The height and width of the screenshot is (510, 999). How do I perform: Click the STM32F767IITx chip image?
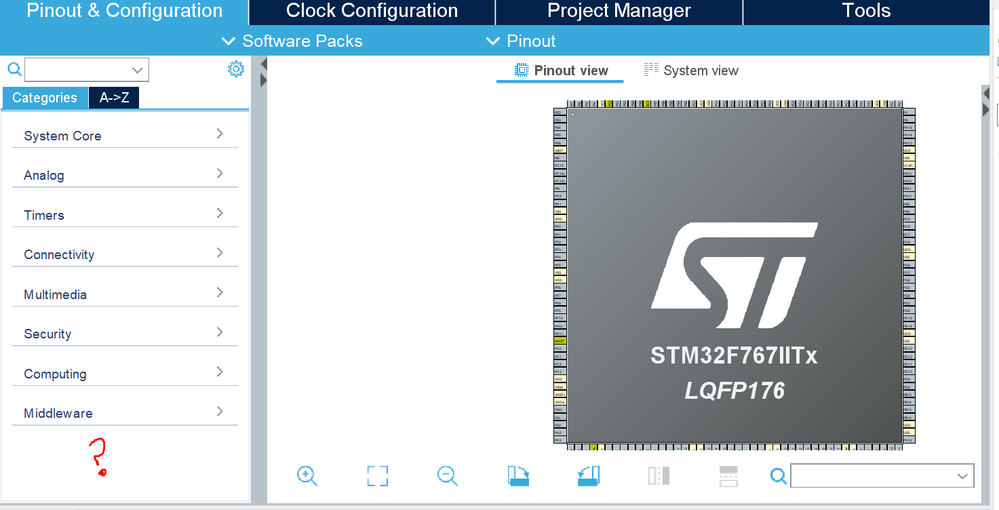tap(734, 275)
